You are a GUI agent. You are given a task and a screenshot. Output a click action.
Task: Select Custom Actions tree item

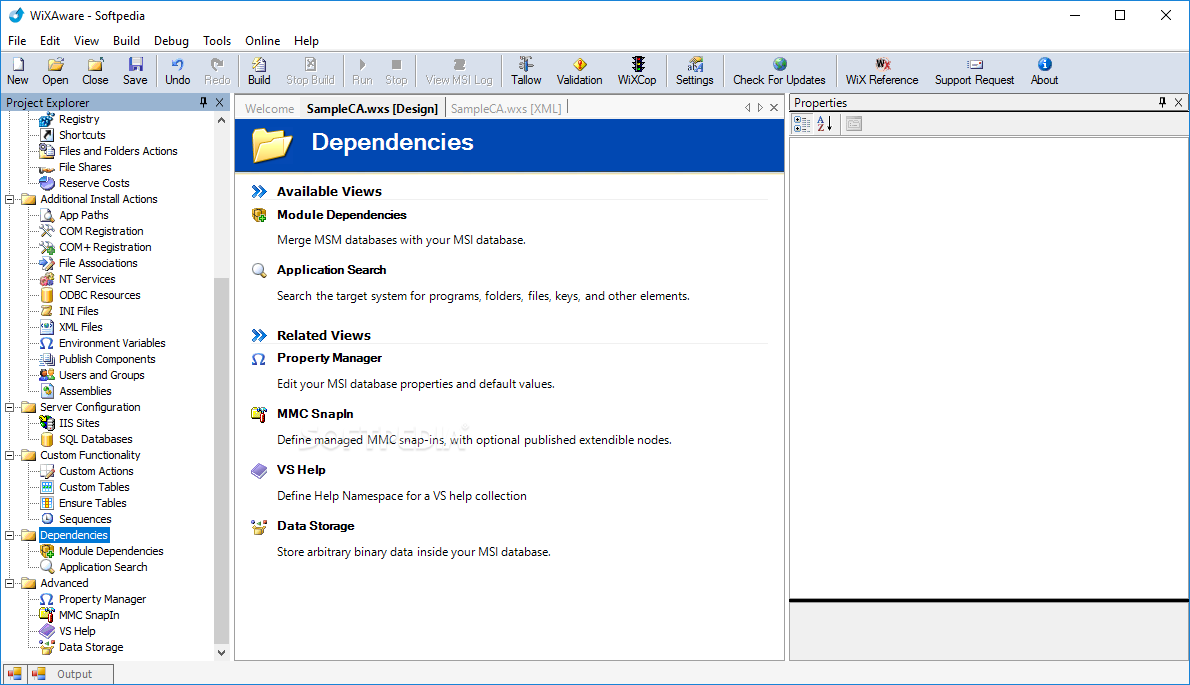coord(96,471)
